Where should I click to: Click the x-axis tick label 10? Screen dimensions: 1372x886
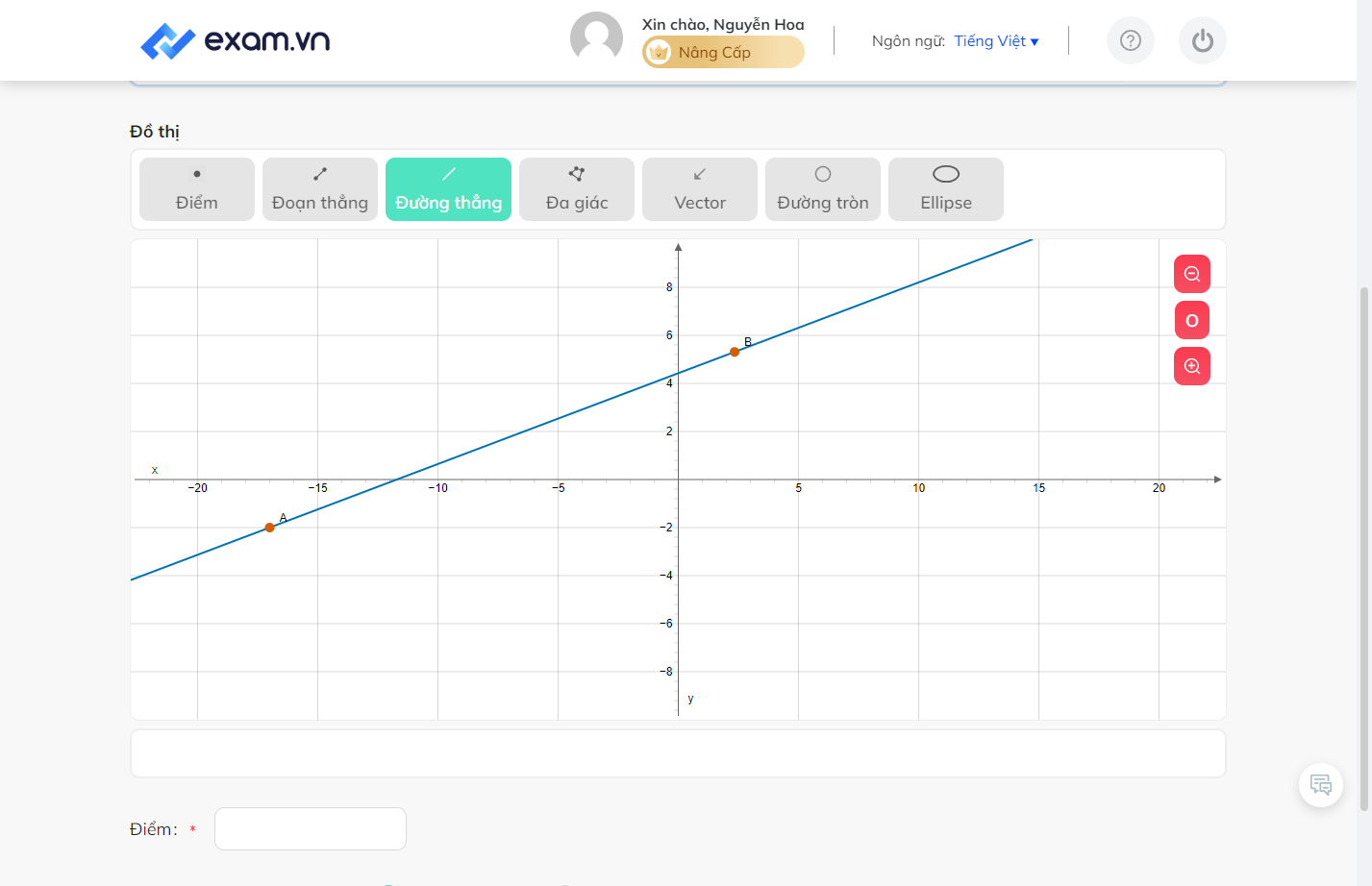pos(919,488)
